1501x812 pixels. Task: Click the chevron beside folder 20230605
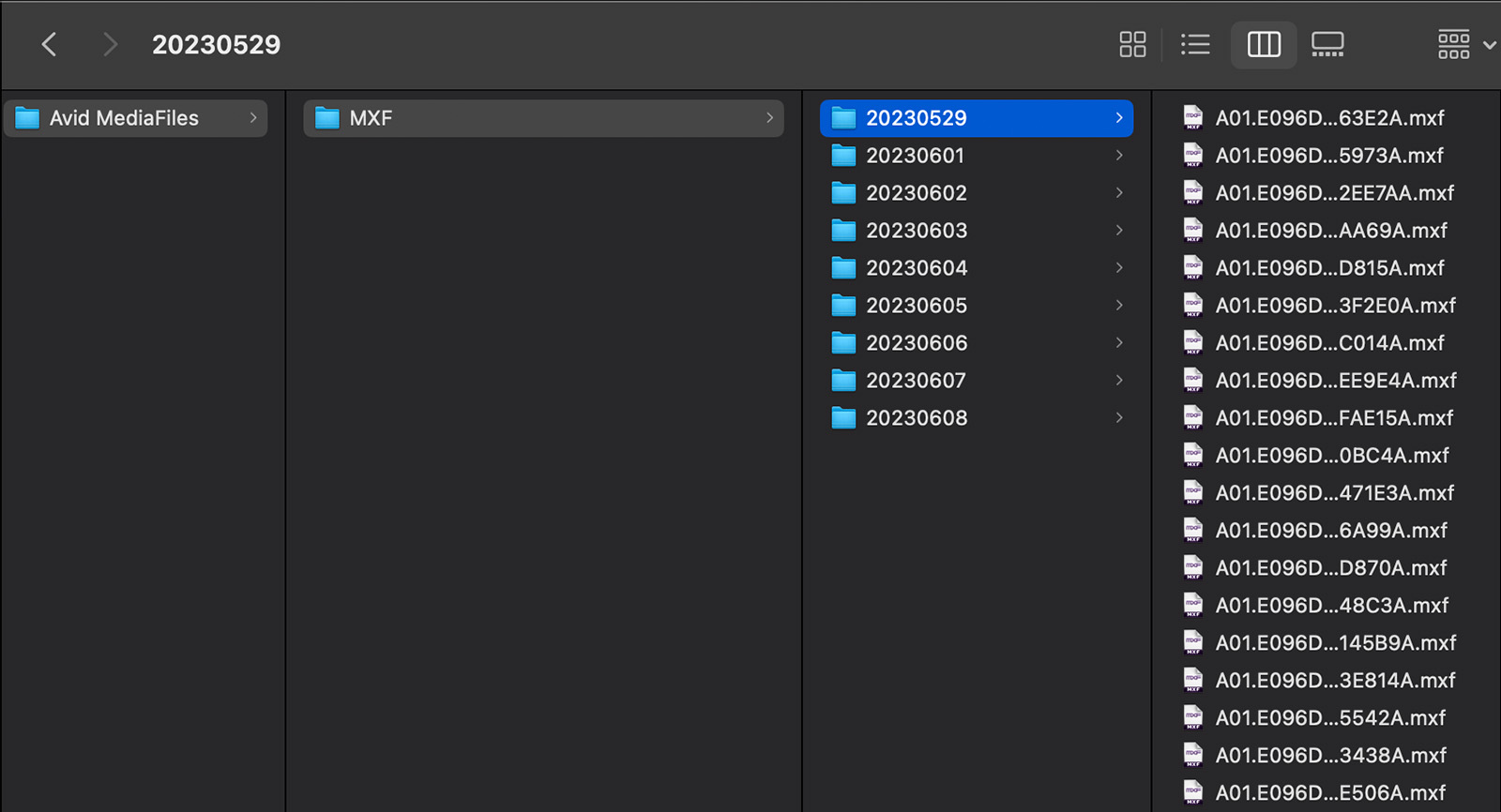click(x=1119, y=306)
